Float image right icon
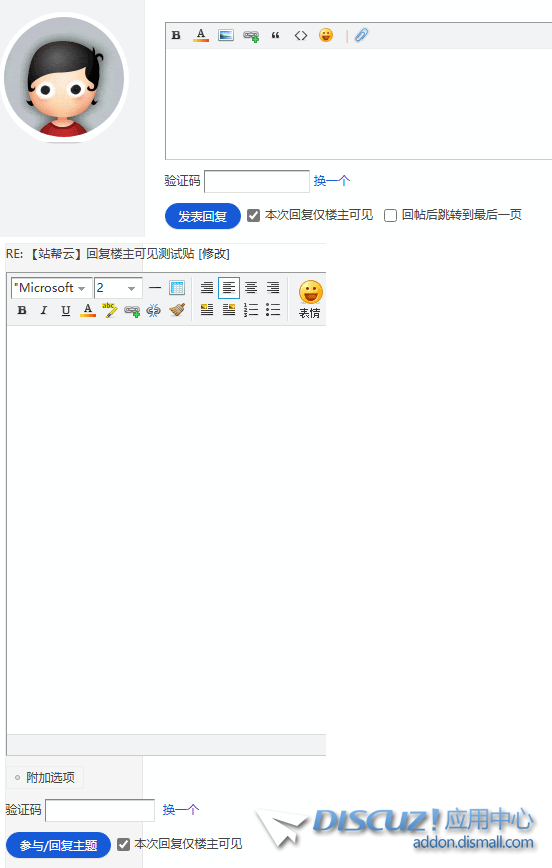This screenshot has width=552, height=868. pos(229,310)
